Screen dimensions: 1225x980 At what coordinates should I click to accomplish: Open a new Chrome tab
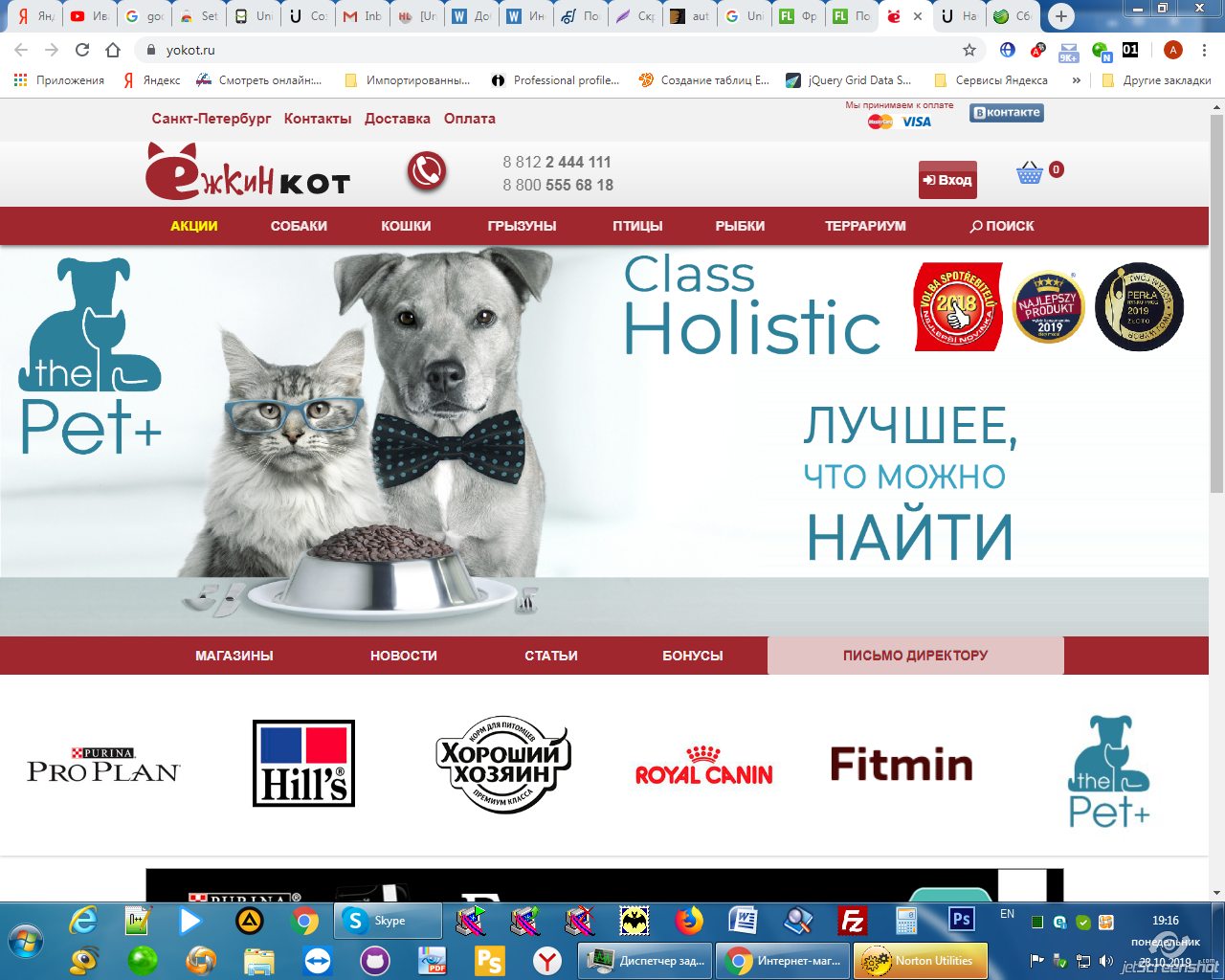(x=1060, y=16)
